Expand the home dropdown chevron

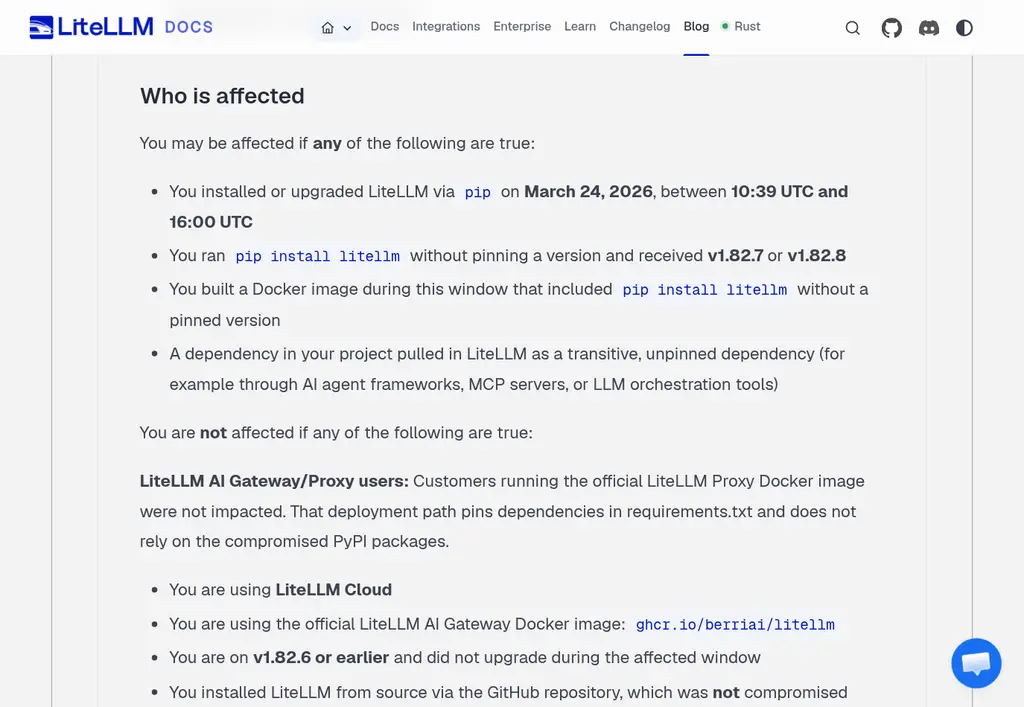pyautogui.click(x=347, y=28)
